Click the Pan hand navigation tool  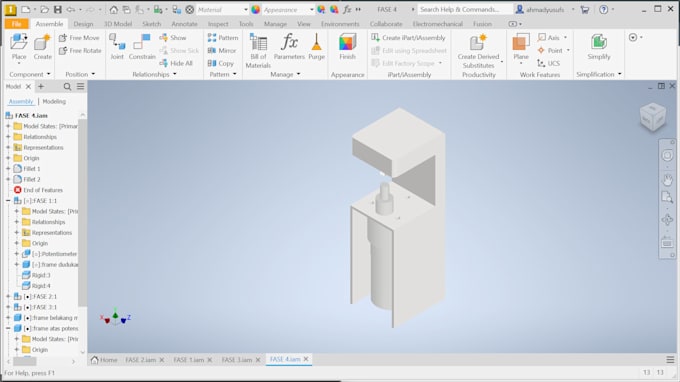pos(667,179)
